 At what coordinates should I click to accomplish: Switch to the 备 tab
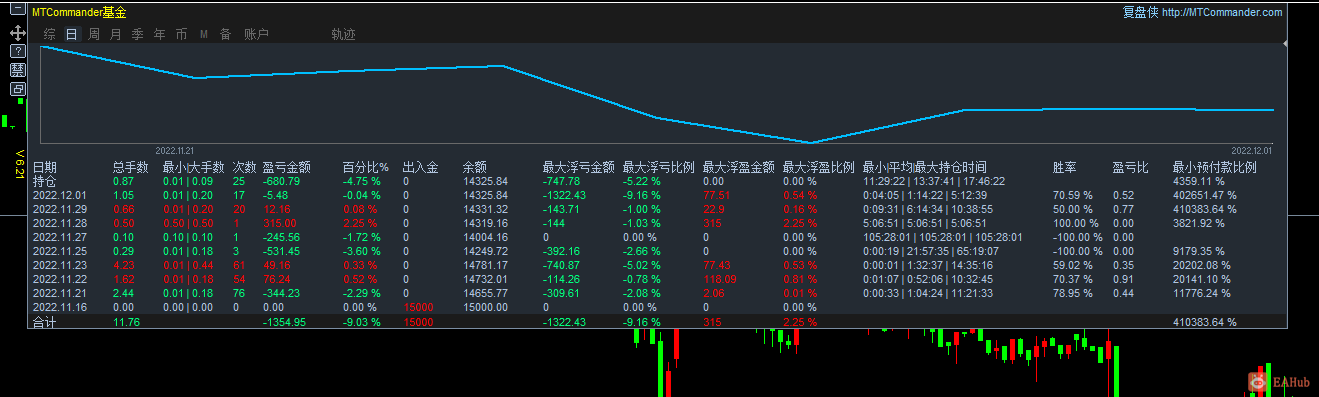(x=226, y=34)
